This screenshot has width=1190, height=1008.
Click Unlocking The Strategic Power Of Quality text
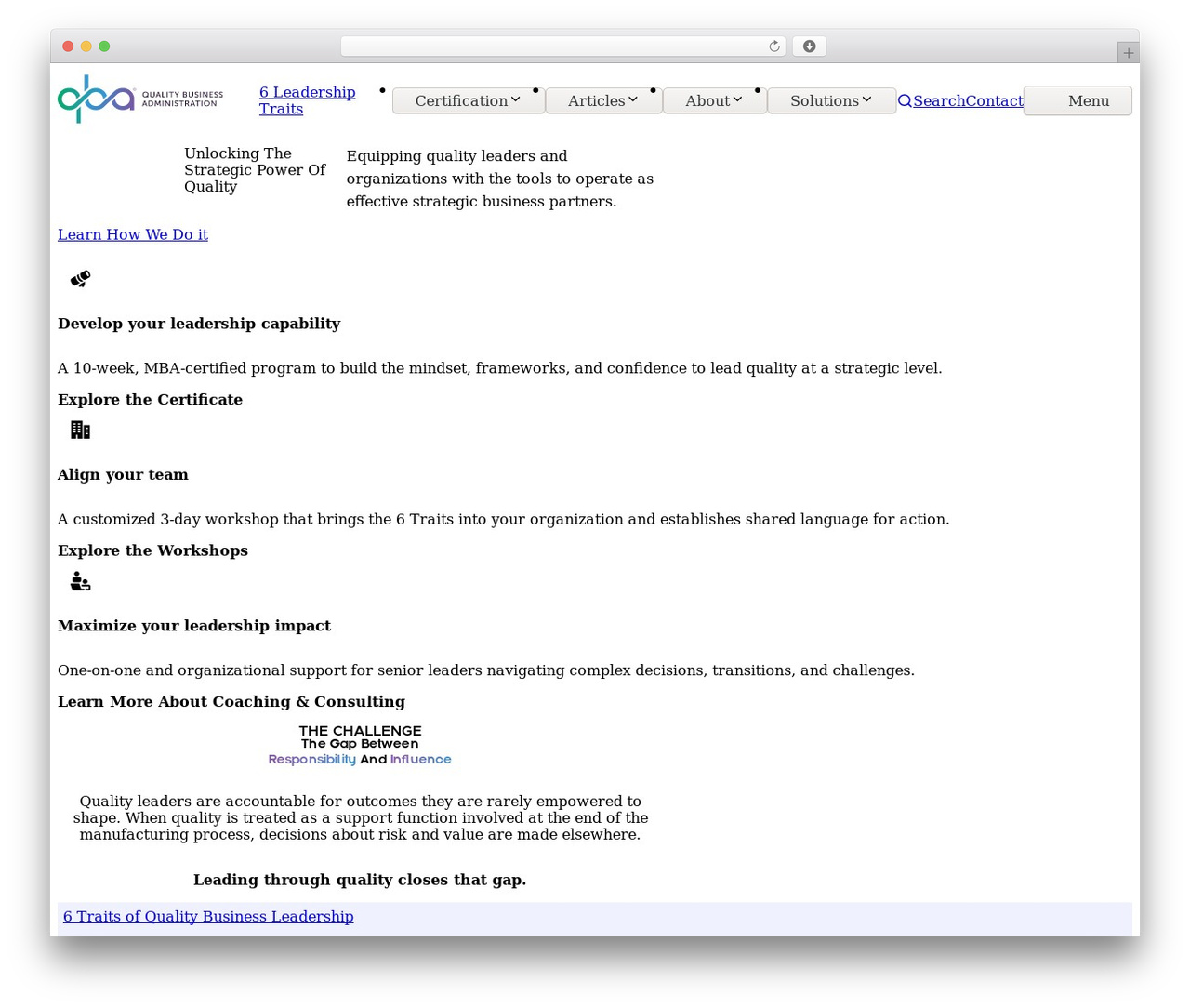click(x=255, y=170)
